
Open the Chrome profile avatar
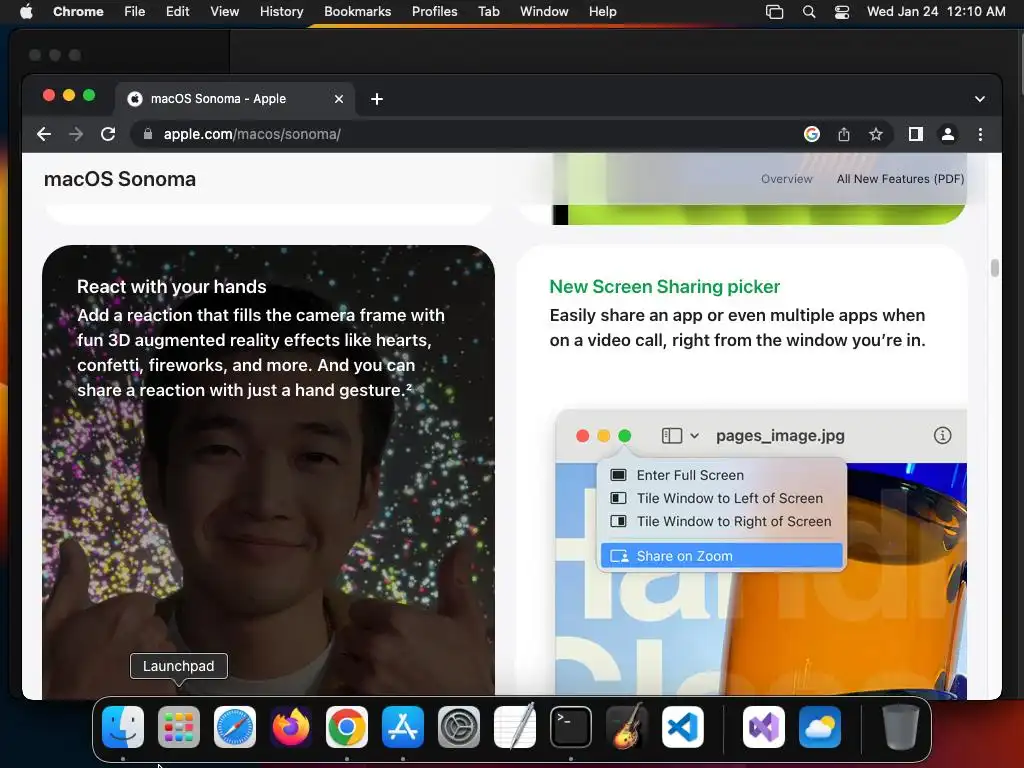[x=948, y=135]
